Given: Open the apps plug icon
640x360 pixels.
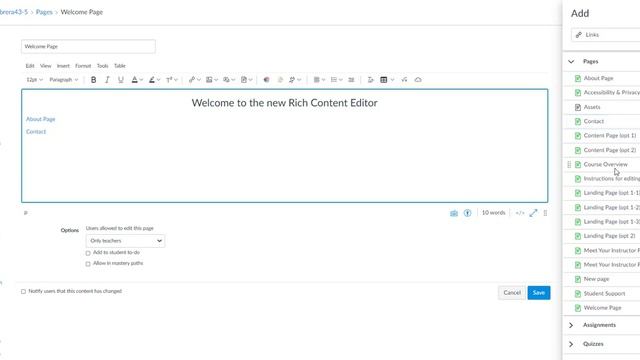Looking at the screenshot, I should 292,80.
